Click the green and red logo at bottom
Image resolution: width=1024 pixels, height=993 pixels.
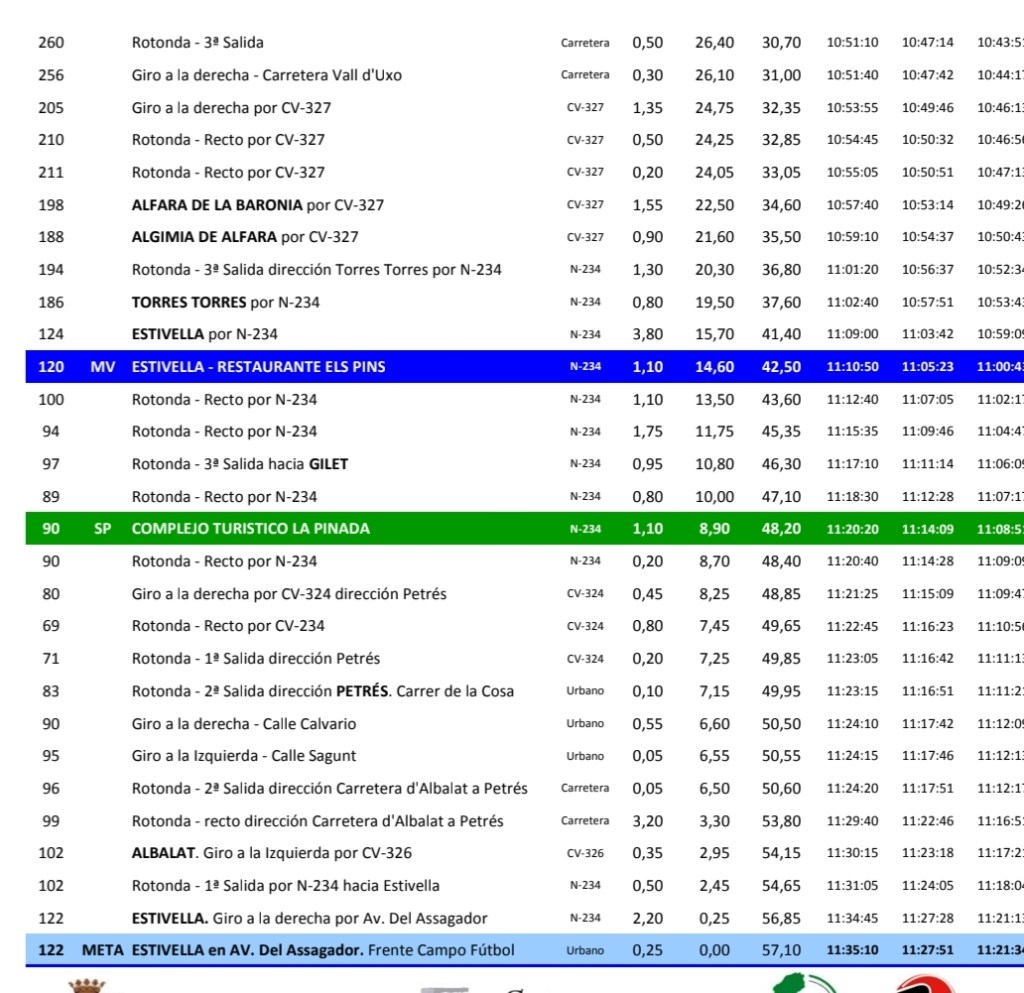805,982
